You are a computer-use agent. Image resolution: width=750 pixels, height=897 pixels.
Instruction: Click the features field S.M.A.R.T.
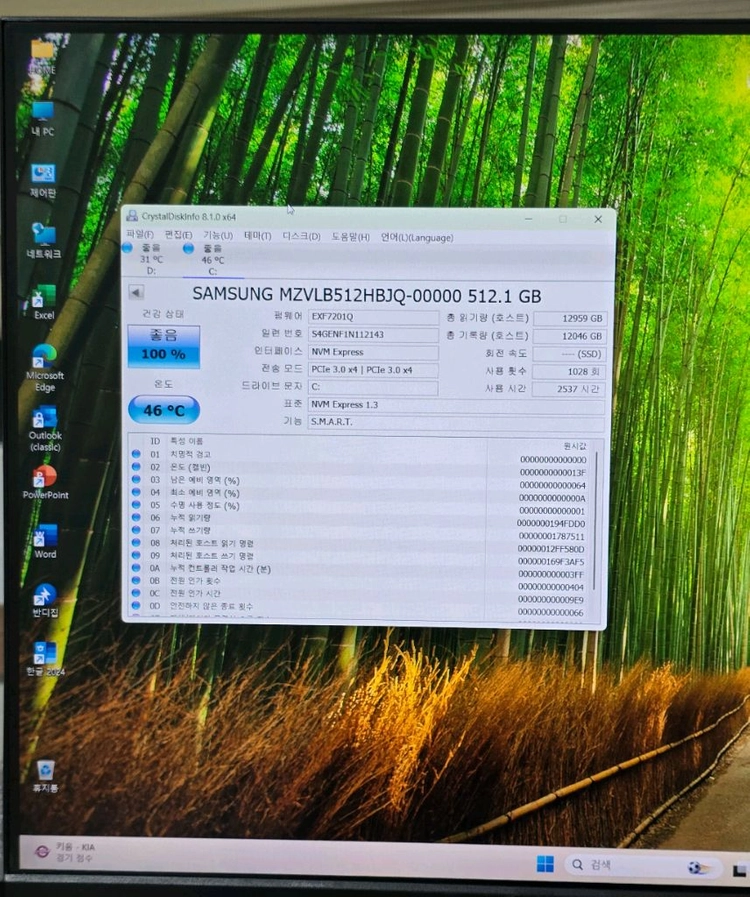456,422
